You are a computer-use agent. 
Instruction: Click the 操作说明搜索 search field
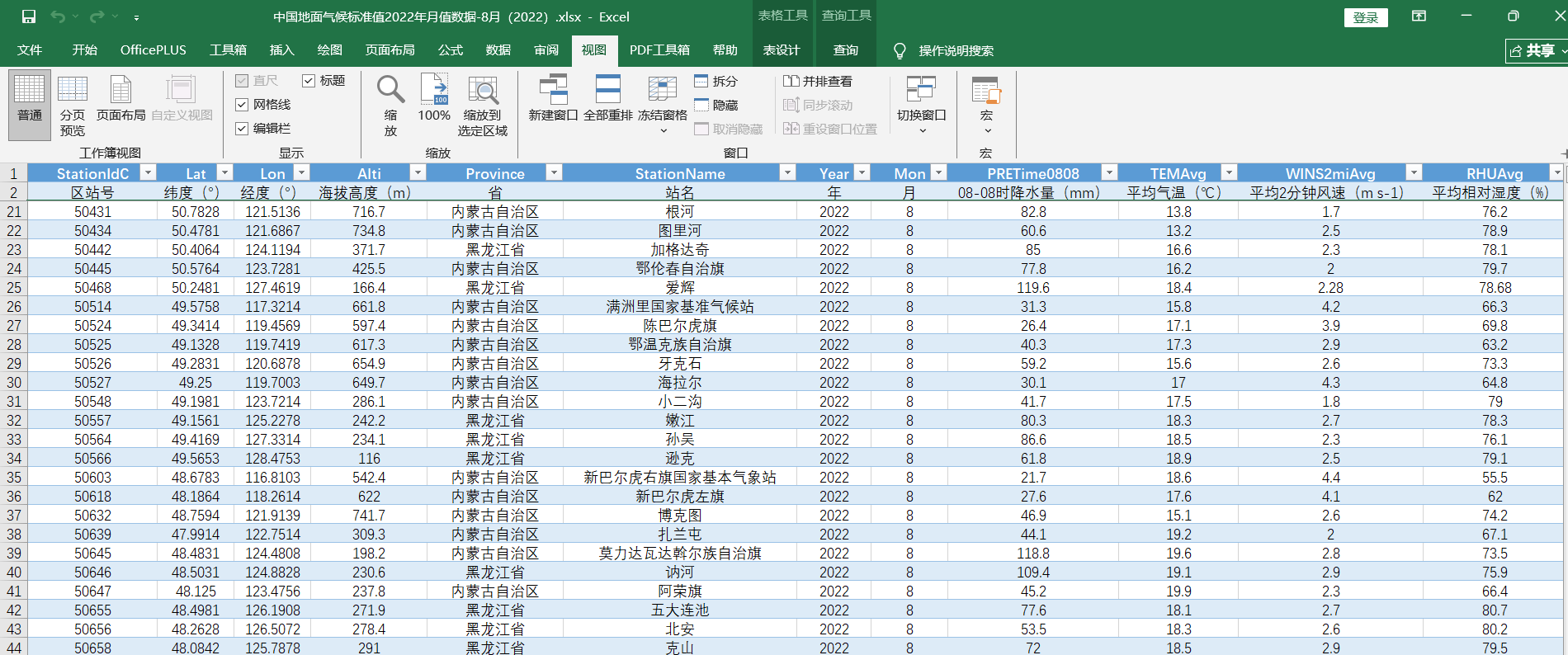click(956, 51)
